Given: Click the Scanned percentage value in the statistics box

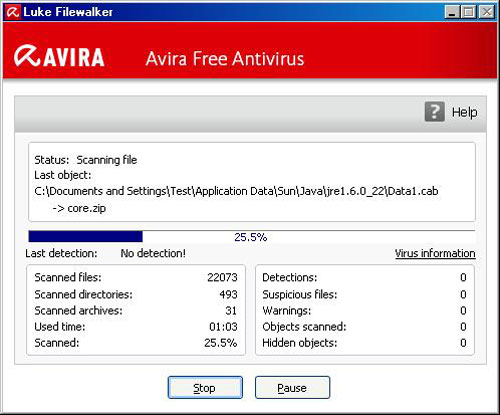Looking at the screenshot, I should coord(221,343).
